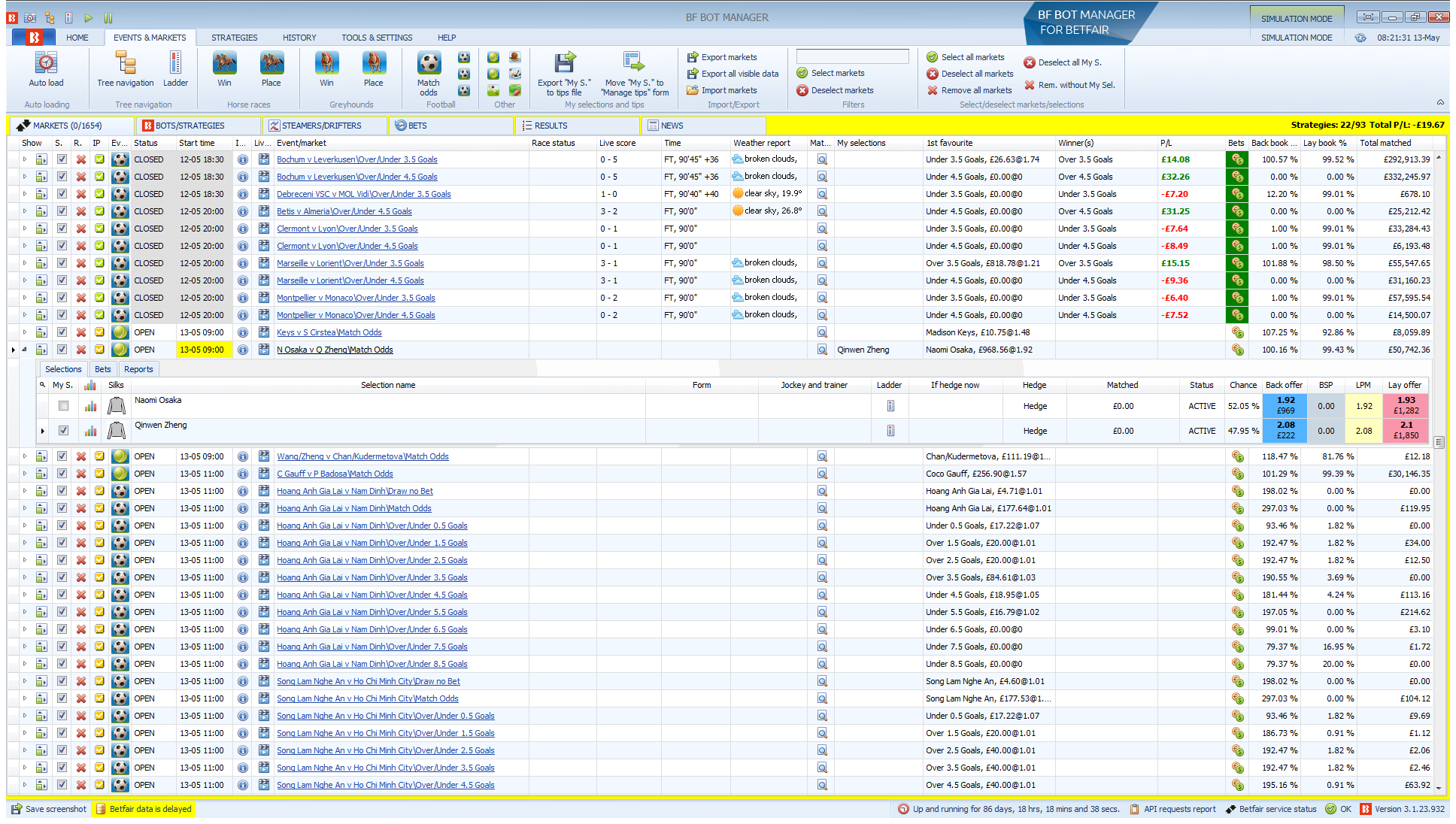Toggle Qinwen Zheng My S. checkbox
This screenshot has width=1456, height=824.
click(x=63, y=431)
